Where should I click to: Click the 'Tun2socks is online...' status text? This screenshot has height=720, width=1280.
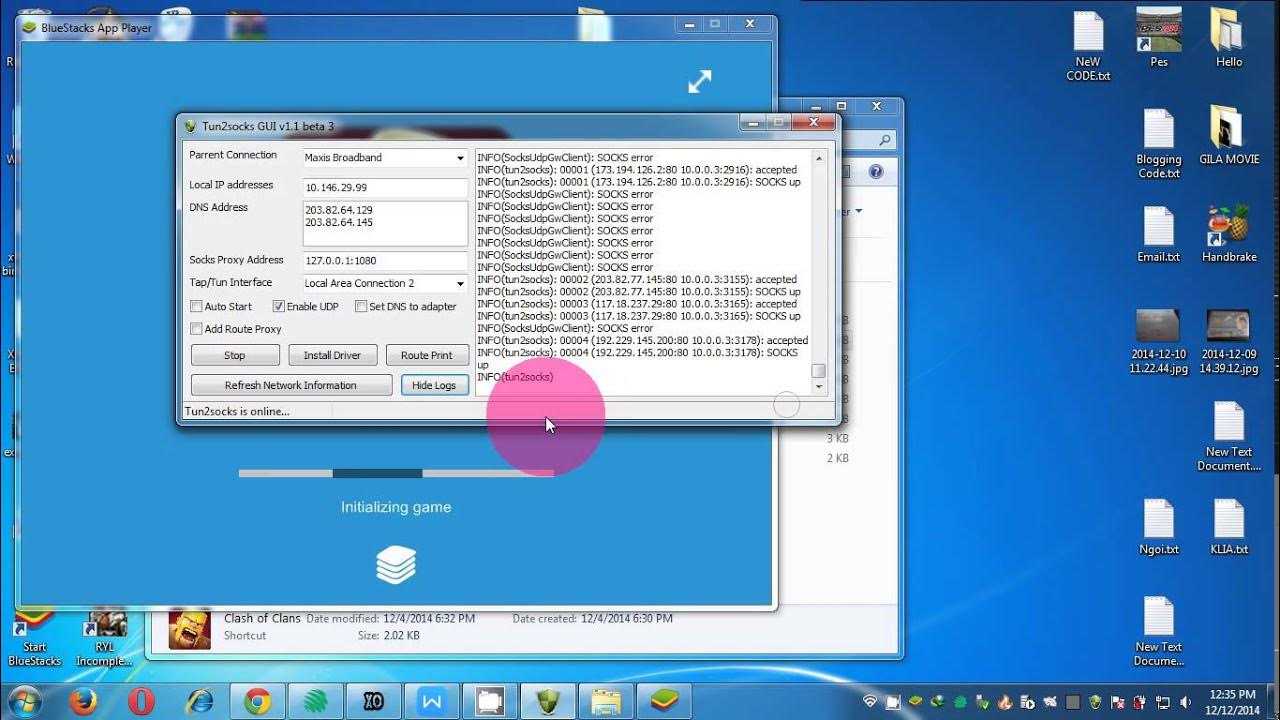[x=237, y=411]
